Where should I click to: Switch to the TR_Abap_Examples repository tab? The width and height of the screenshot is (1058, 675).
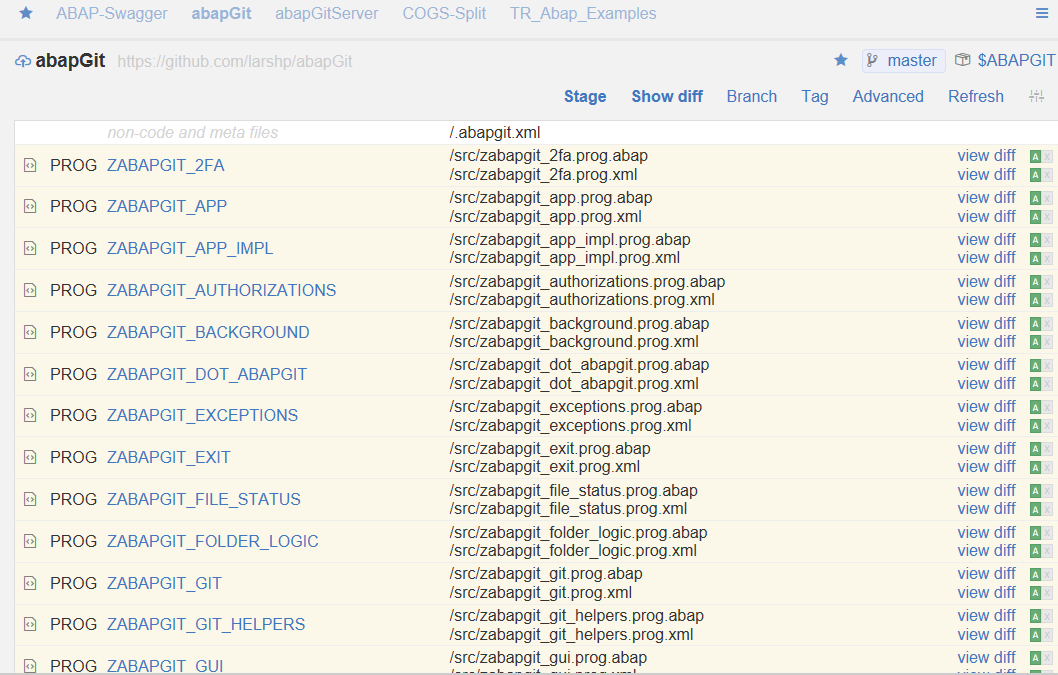click(x=583, y=14)
